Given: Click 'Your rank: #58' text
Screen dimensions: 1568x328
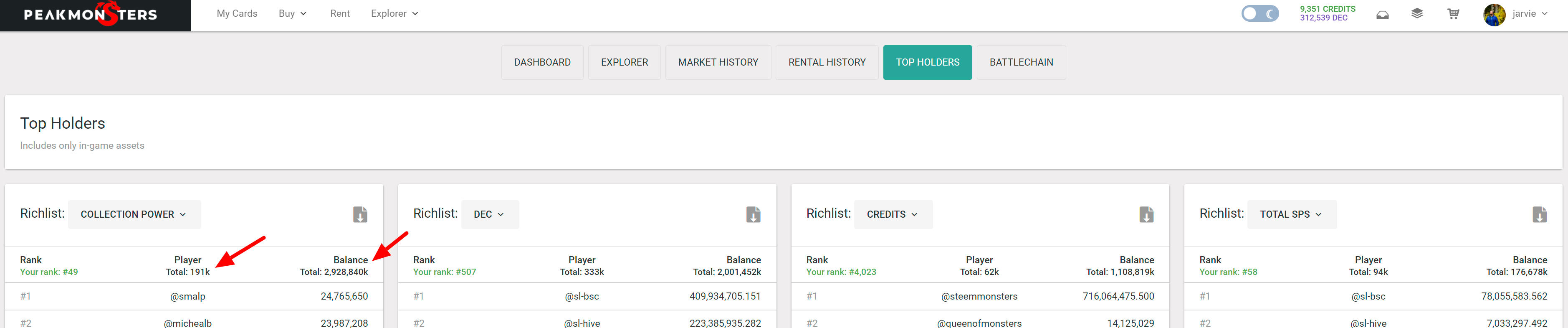Looking at the screenshot, I should (1228, 272).
